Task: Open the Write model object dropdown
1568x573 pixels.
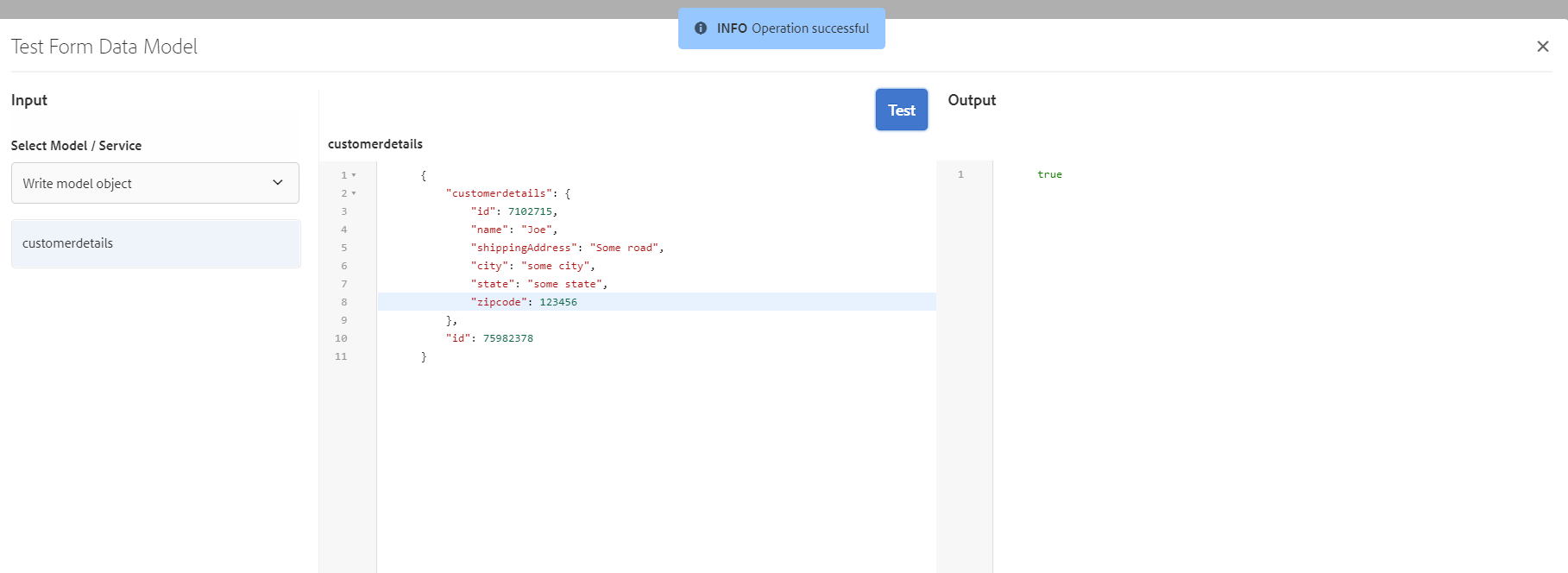Action: pyautogui.click(x=155, y=183)
